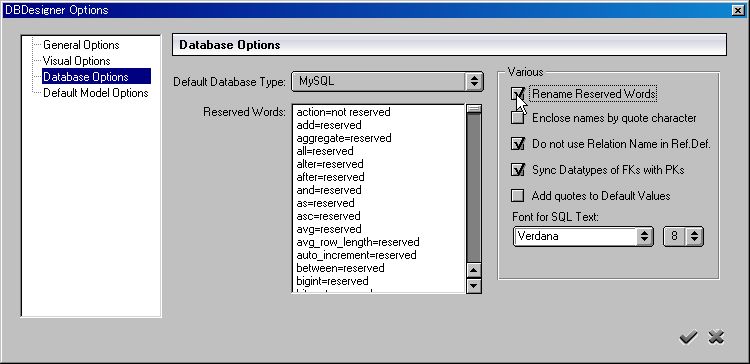Viewport: 750px width, 364px height.
Task: Toggle Rename Reserved Words checkbox
Action: (x=518, y=94)
